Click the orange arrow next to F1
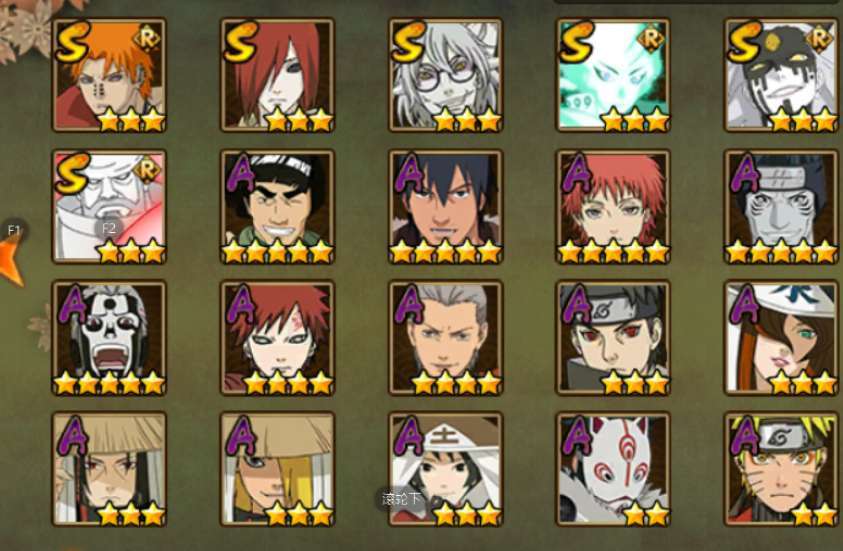The height and width of the screenshot is (551, 843). (11, 262)
